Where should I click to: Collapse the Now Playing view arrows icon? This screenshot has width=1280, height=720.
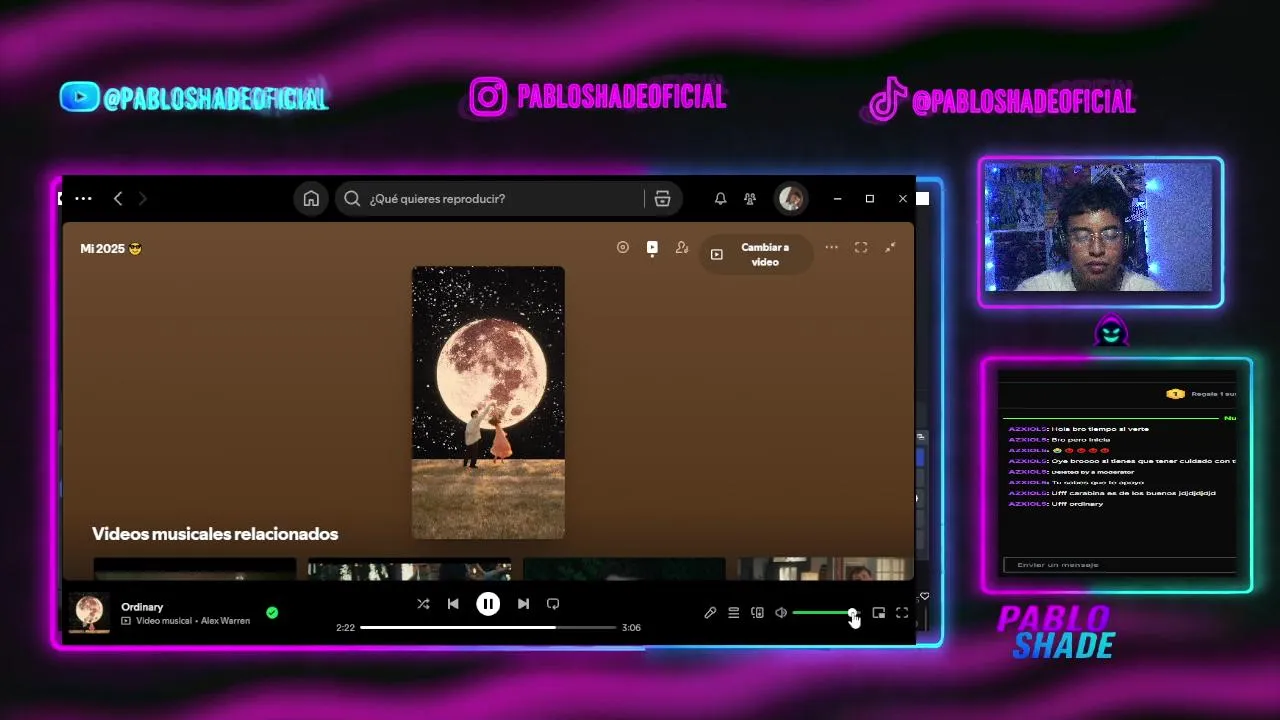[890, 247]
